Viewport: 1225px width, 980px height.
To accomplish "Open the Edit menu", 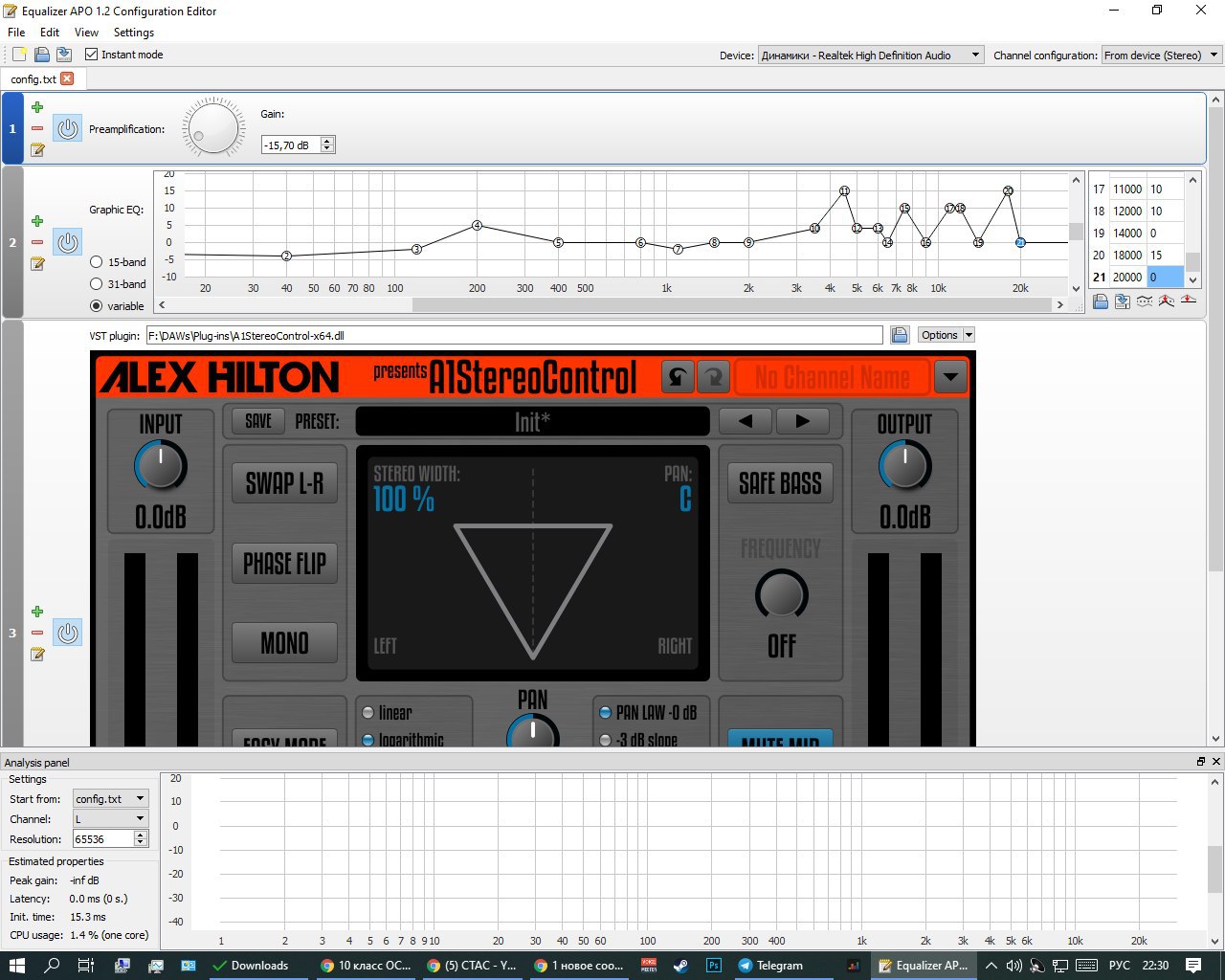I will 50,32.
